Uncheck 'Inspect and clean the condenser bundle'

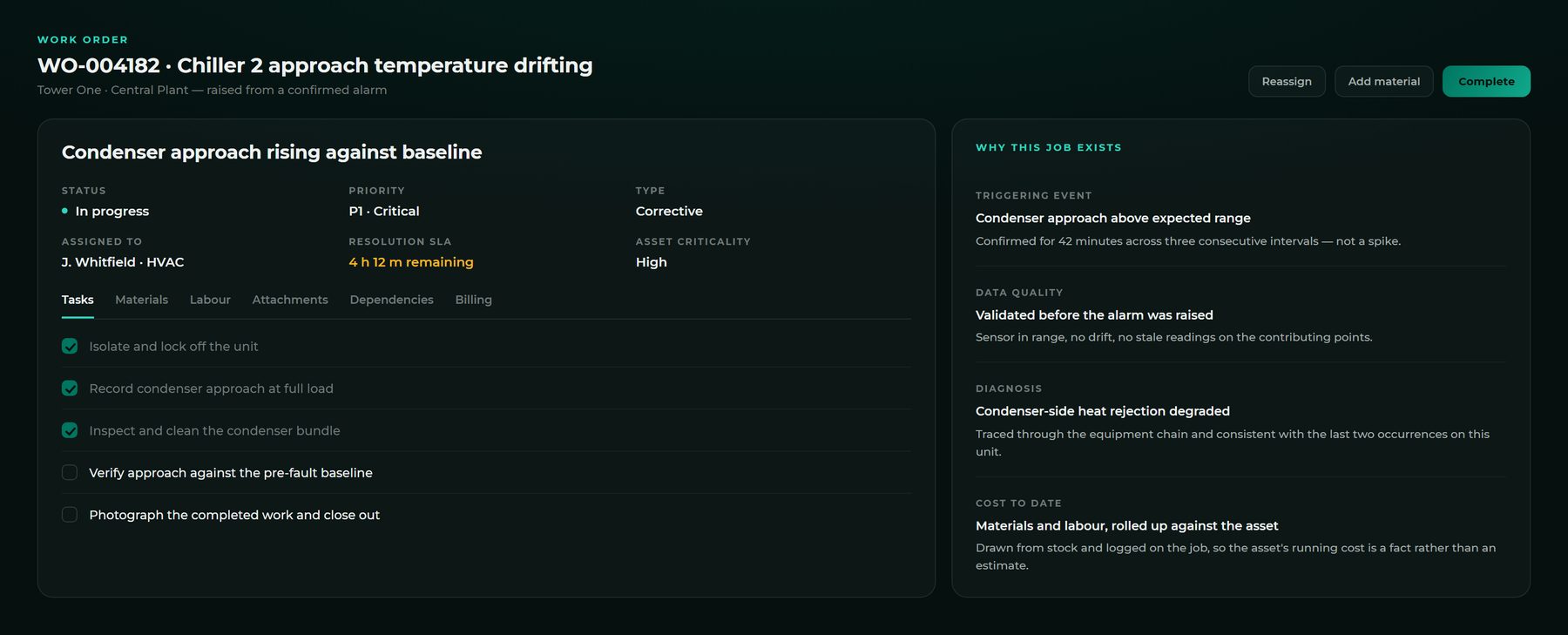coord(70,430)
